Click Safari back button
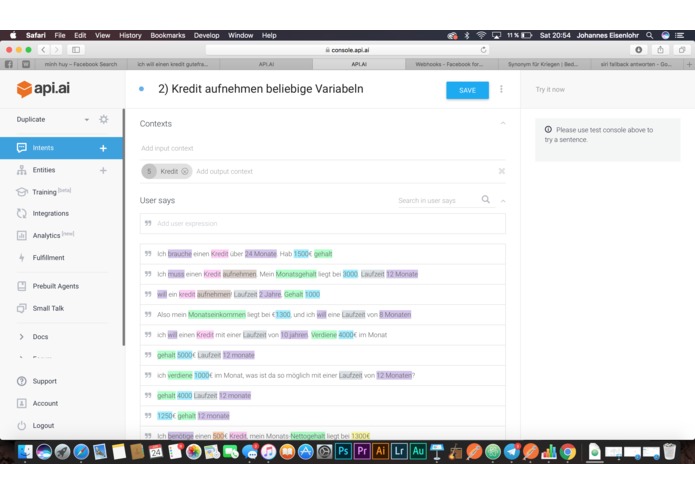 coord(43,50)
